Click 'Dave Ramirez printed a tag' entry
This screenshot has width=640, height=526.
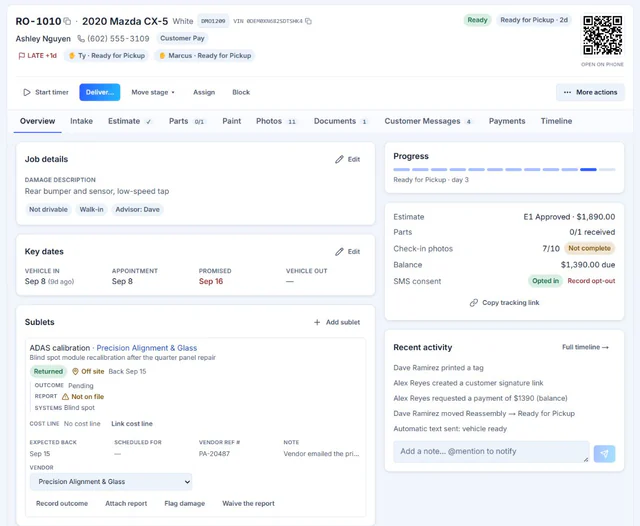438,368
